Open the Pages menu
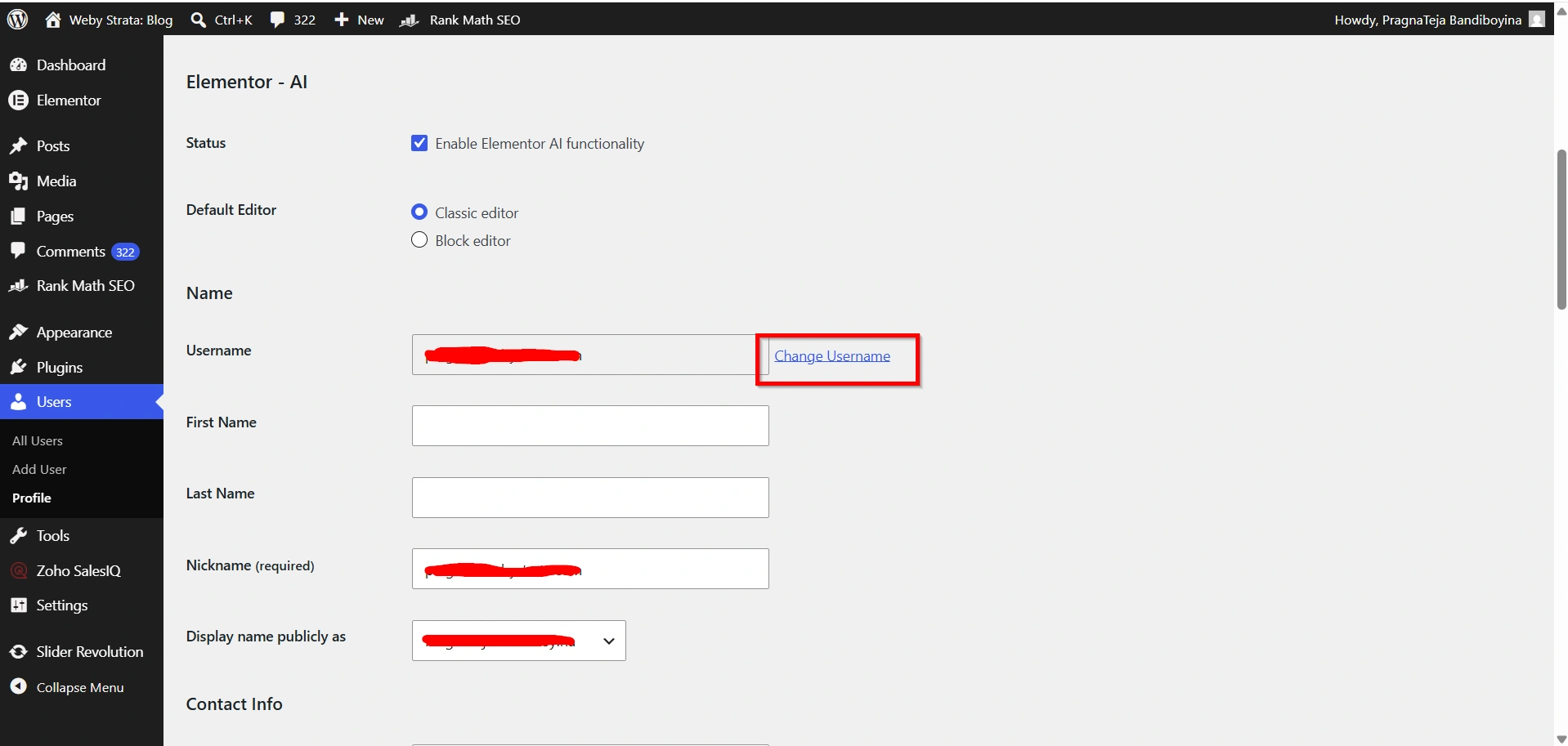 tap(55, 217)
